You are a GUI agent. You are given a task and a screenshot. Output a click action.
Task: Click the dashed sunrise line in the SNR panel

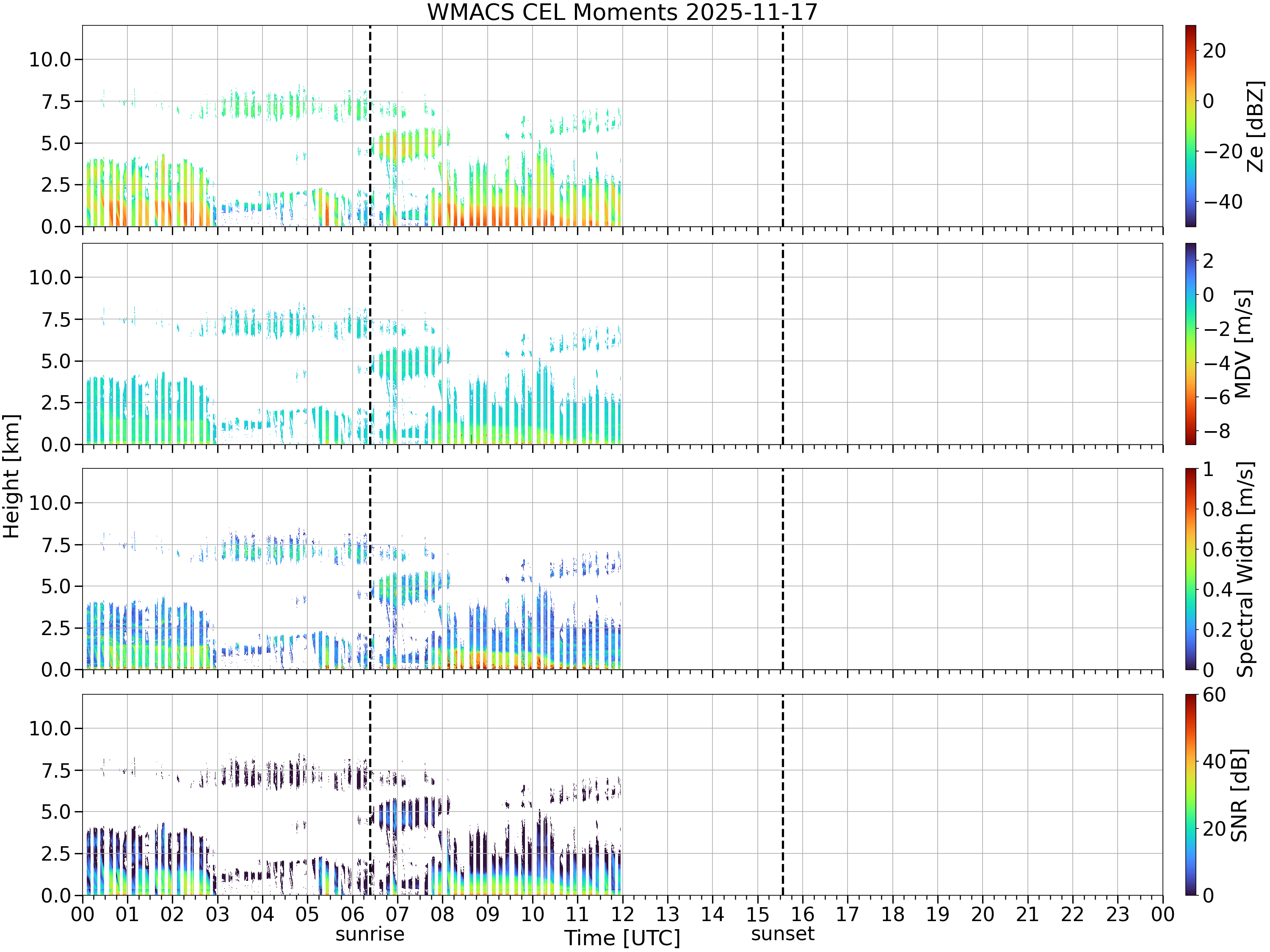pyautogui.click(x=370, y=795)
